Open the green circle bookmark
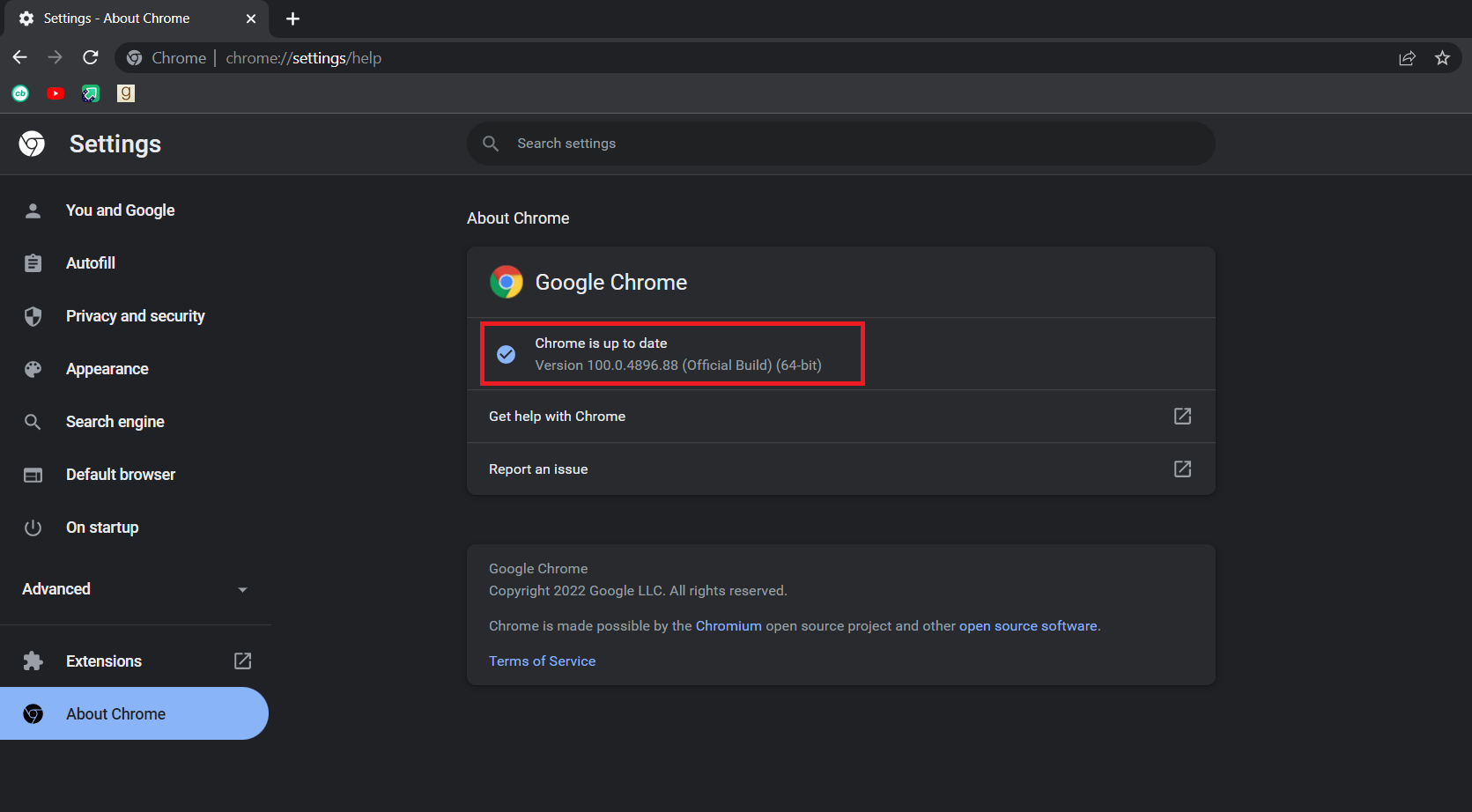Image resolution: width=1472 pixels, height=812 pixels. (20, 93)
